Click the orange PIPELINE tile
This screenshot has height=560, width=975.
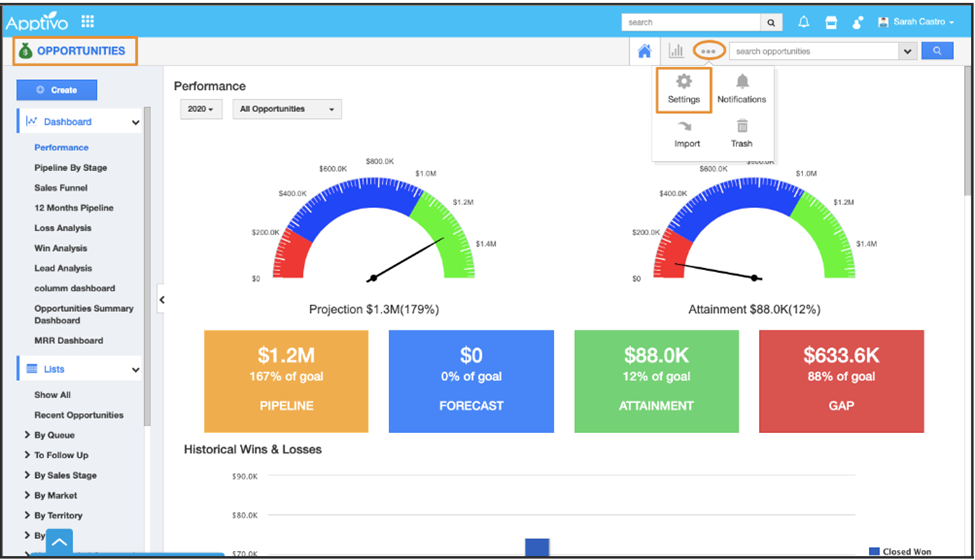[x=286, y=381]
